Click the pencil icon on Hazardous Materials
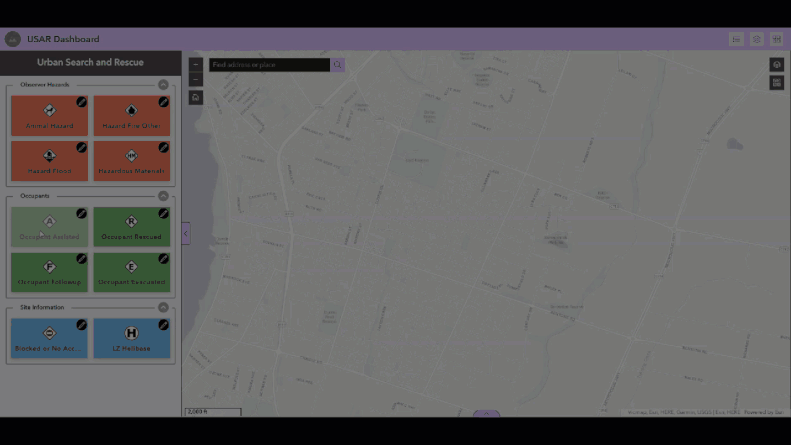 (163, 147)
